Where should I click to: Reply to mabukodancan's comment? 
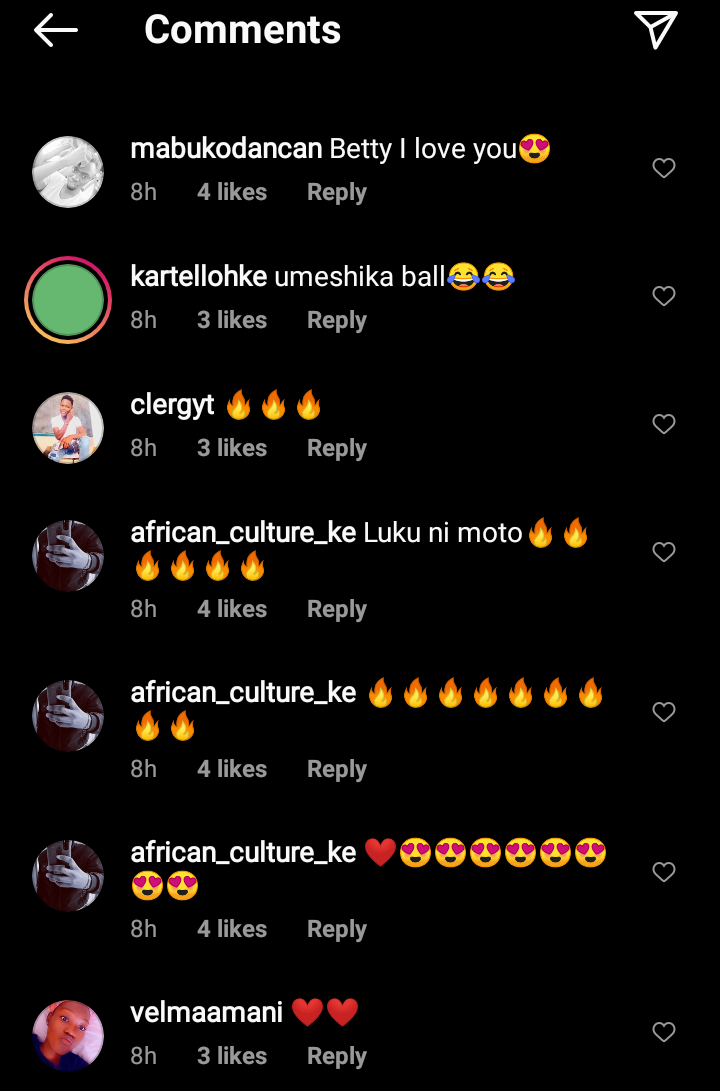[337, 192]
